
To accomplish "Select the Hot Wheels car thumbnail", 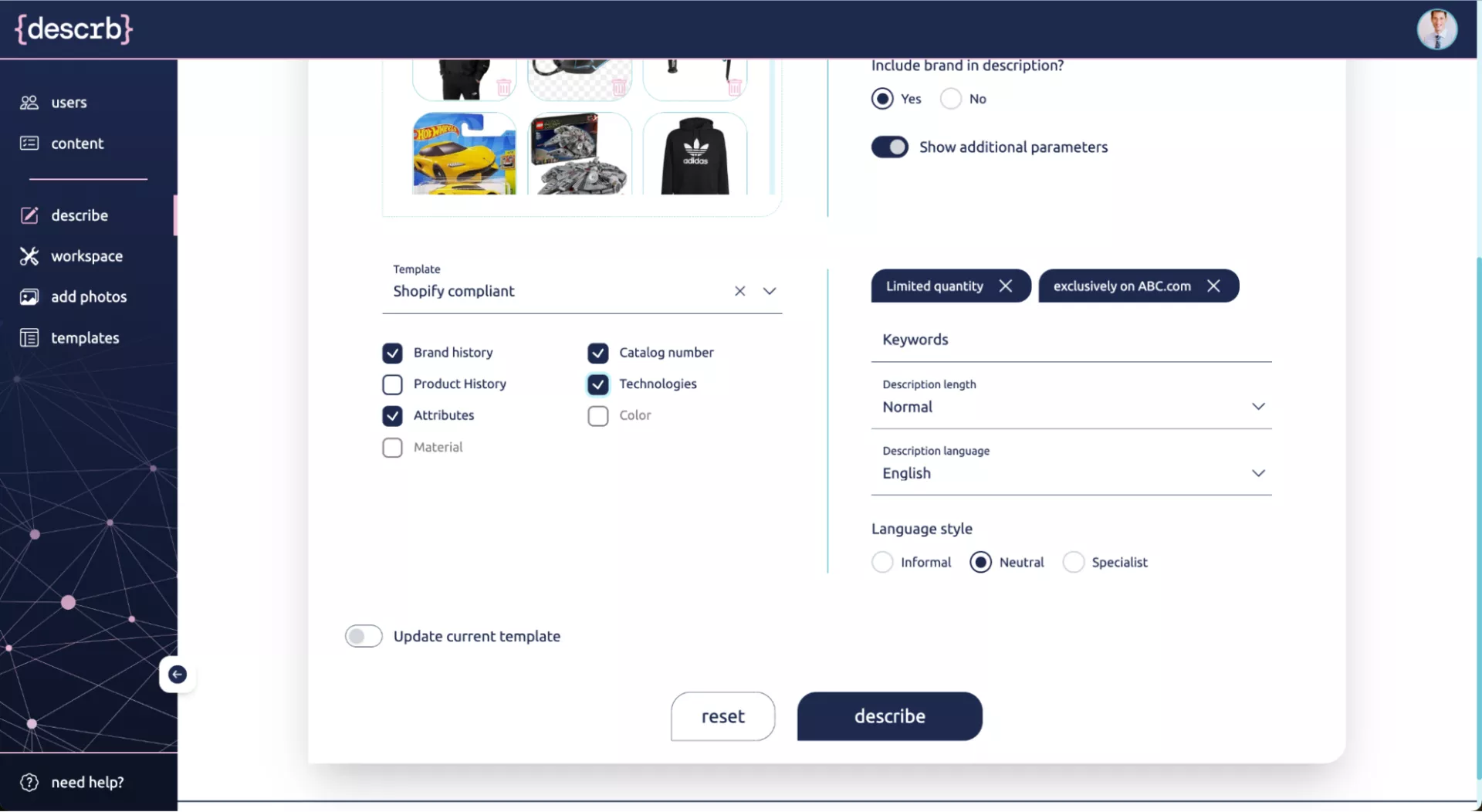I will point(464,154).
